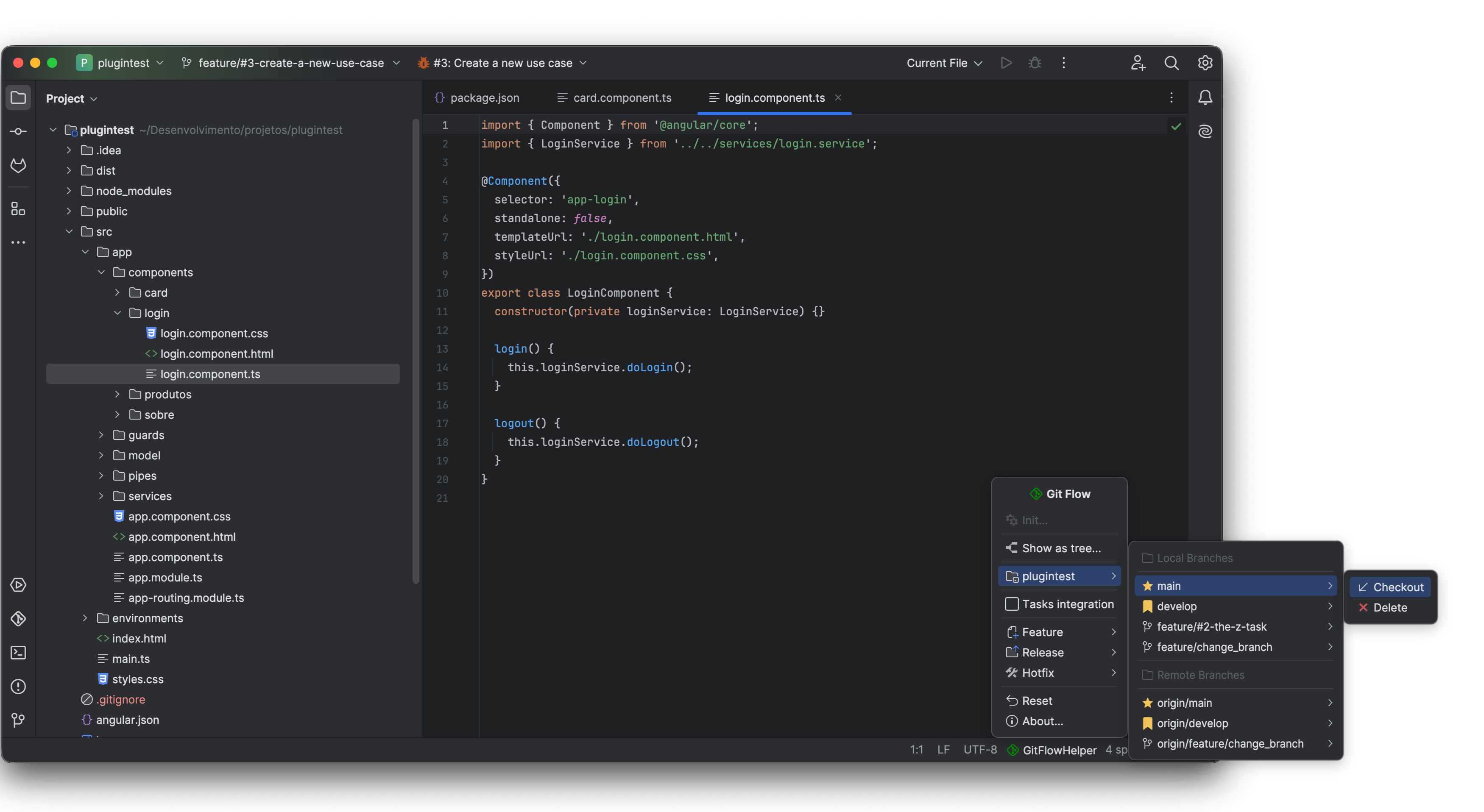
Task: Open the Commit tool window icon
Action: pos(18,132)
